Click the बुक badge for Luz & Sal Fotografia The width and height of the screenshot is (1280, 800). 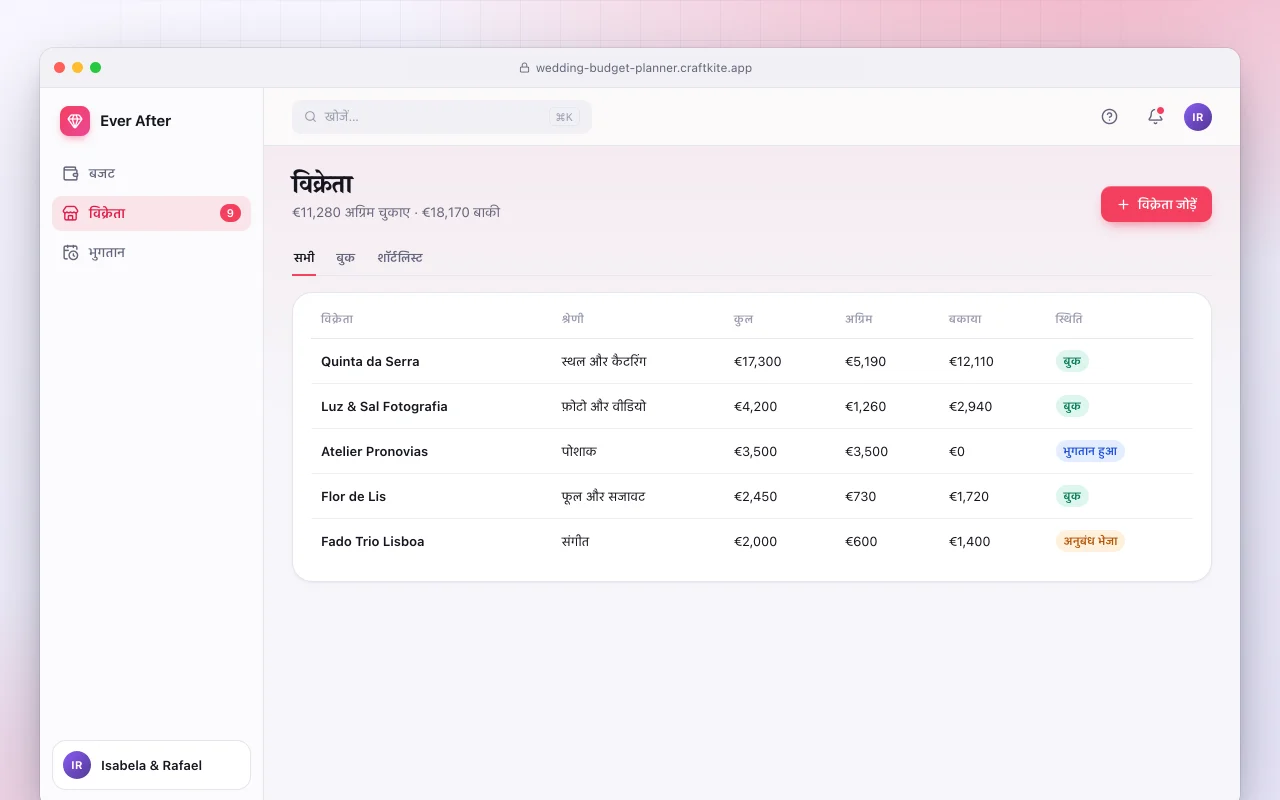(1072, 406)
